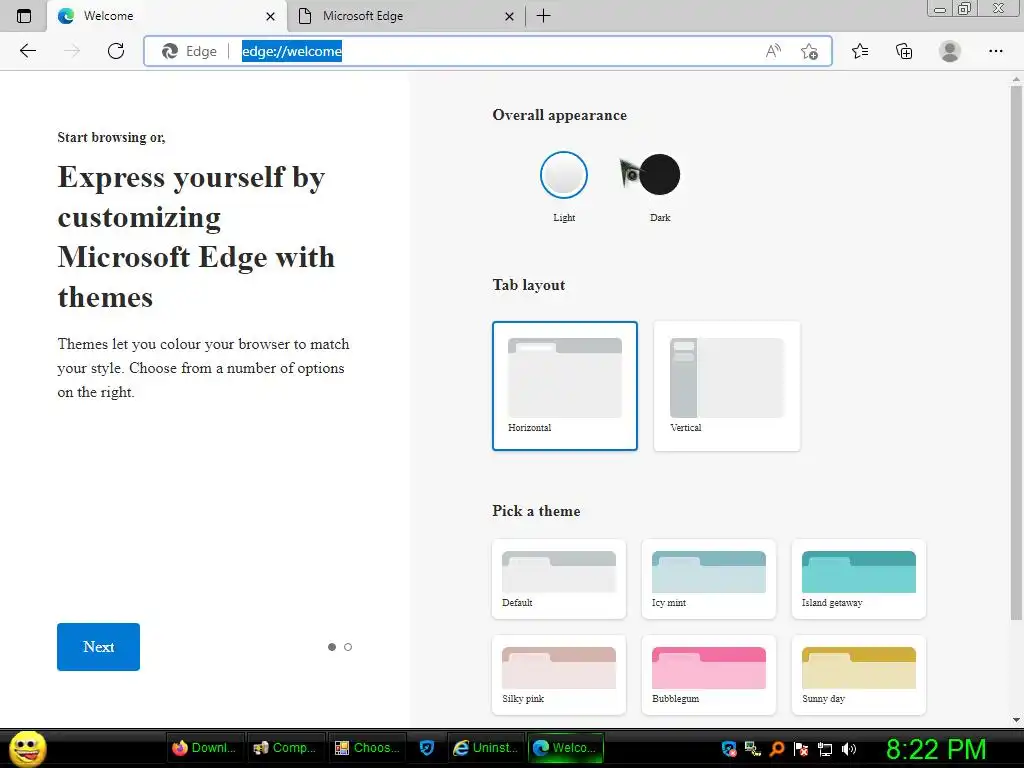The image size is (1024, 768).
Task: Switch to Comp... taskbar item
Action: (x=285, y=748)
